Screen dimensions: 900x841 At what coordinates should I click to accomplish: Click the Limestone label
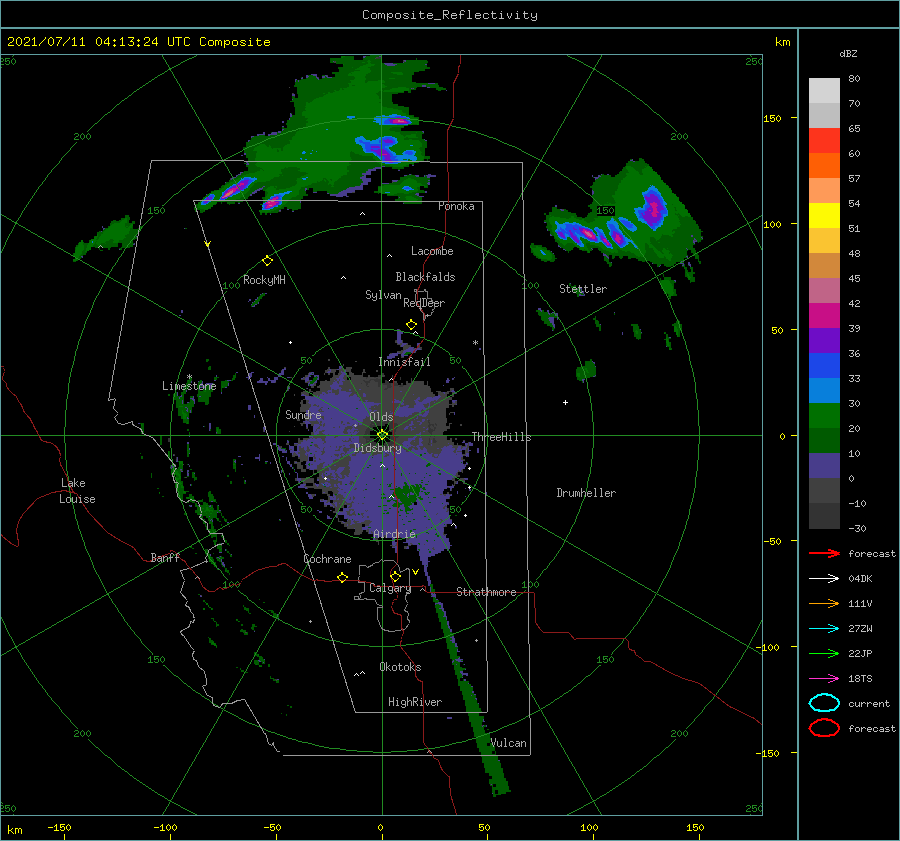pyautogui.click(x=189, y=386)
